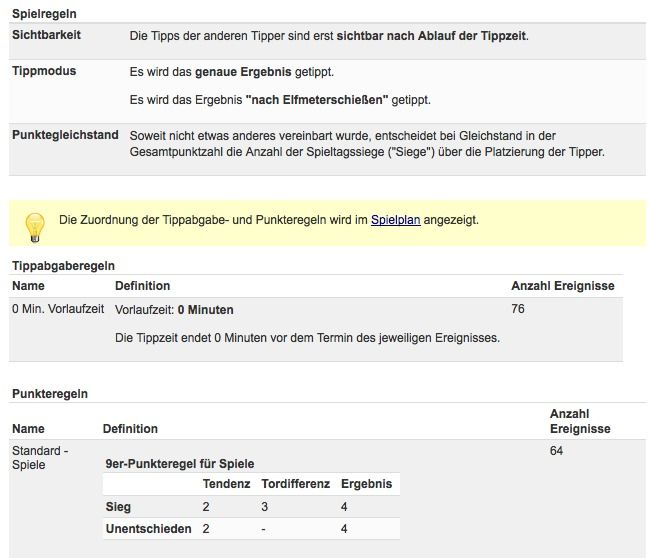Click '0 Min. Vorlaufzeit' rule name
Image resolution: width=648 pixels, height=558 pixels.
58,309
